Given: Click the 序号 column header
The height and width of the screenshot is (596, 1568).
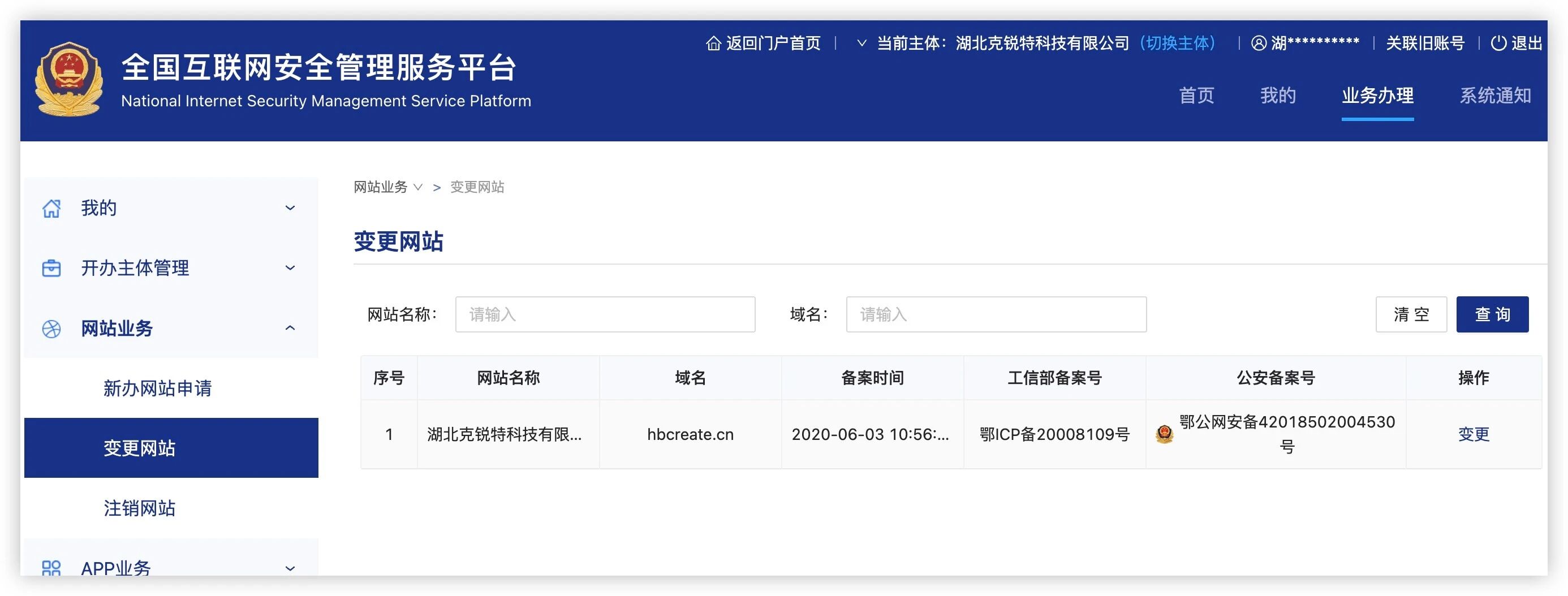Looking at the screenshot, I should coord(389,377).
